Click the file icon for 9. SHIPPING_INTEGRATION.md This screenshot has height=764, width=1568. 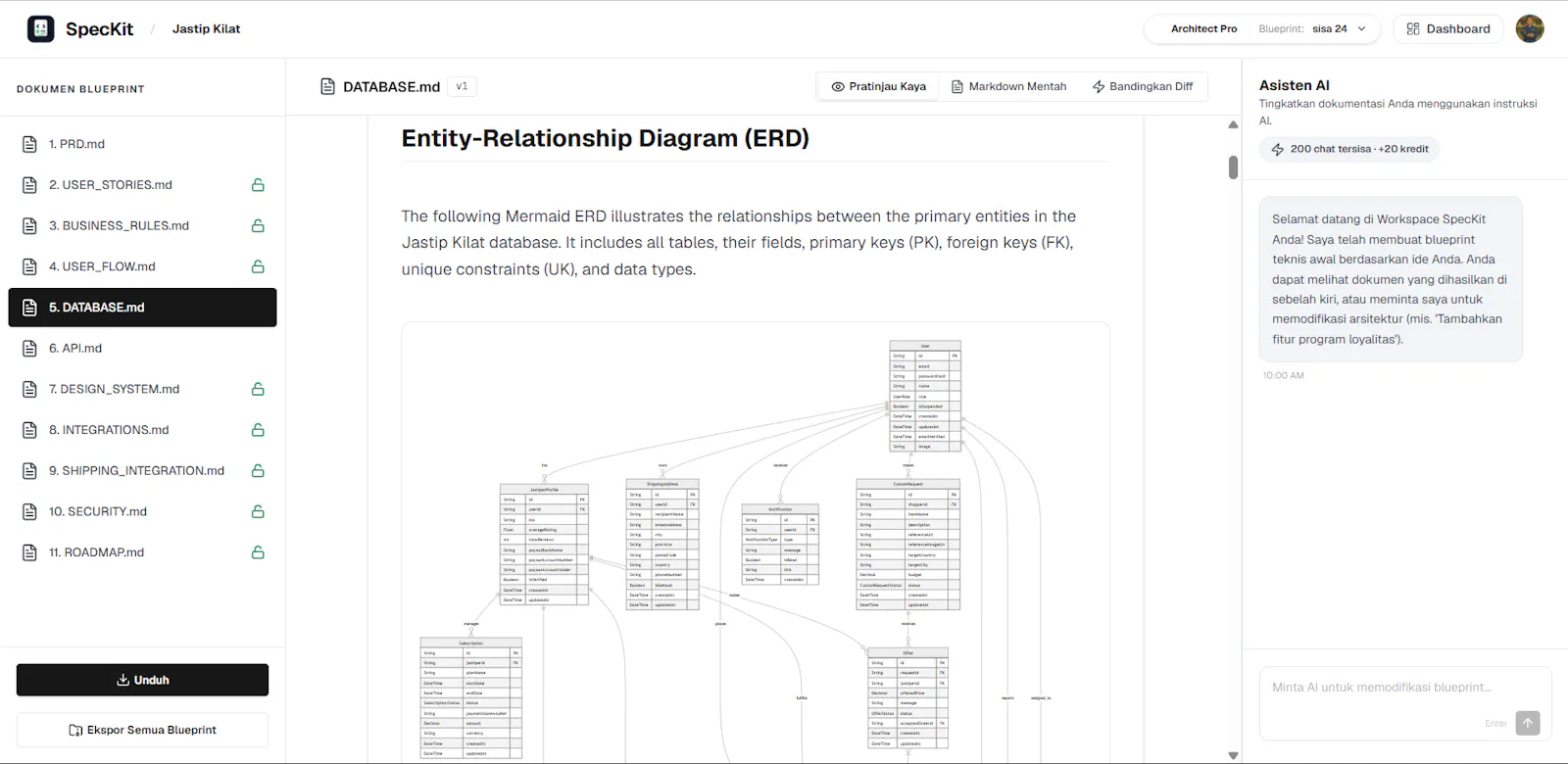point(29,471)
